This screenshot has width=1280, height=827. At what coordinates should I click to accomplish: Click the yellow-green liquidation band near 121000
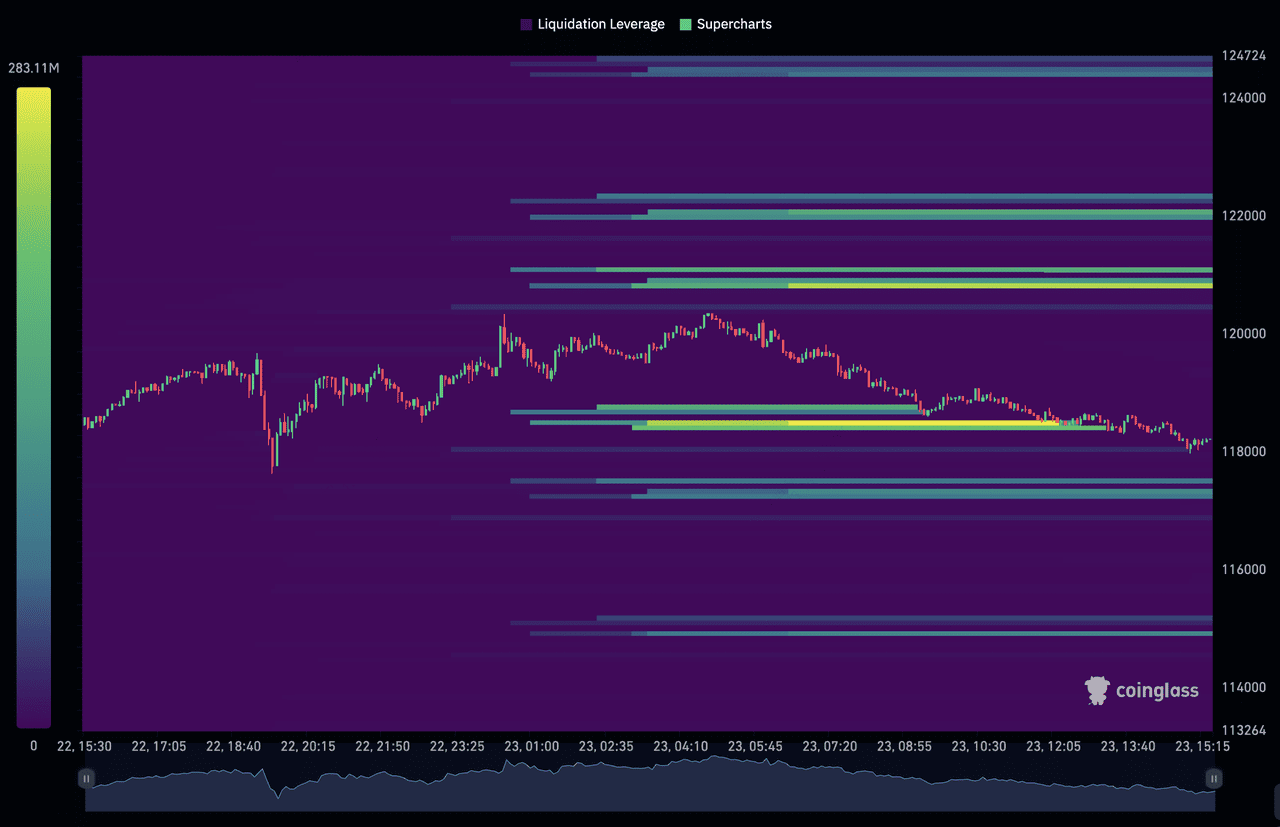click(1000, 285)
